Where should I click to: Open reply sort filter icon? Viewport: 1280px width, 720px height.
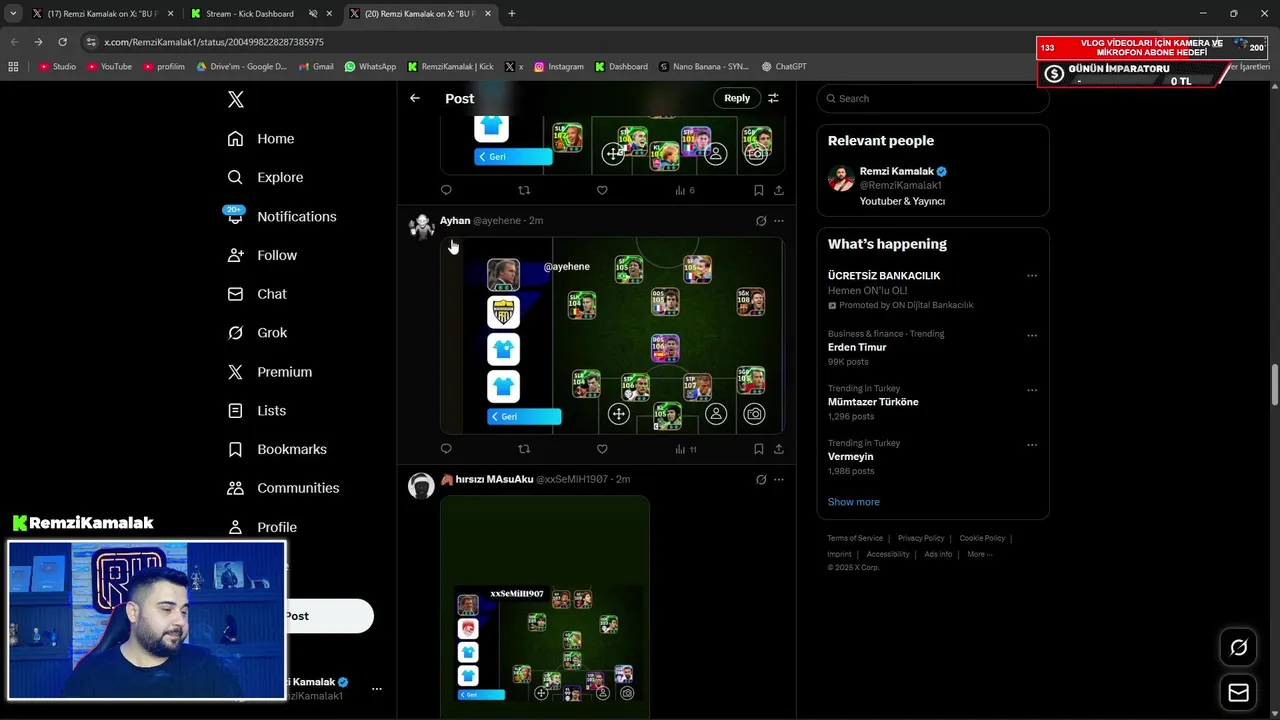click(x=773, y=98)
